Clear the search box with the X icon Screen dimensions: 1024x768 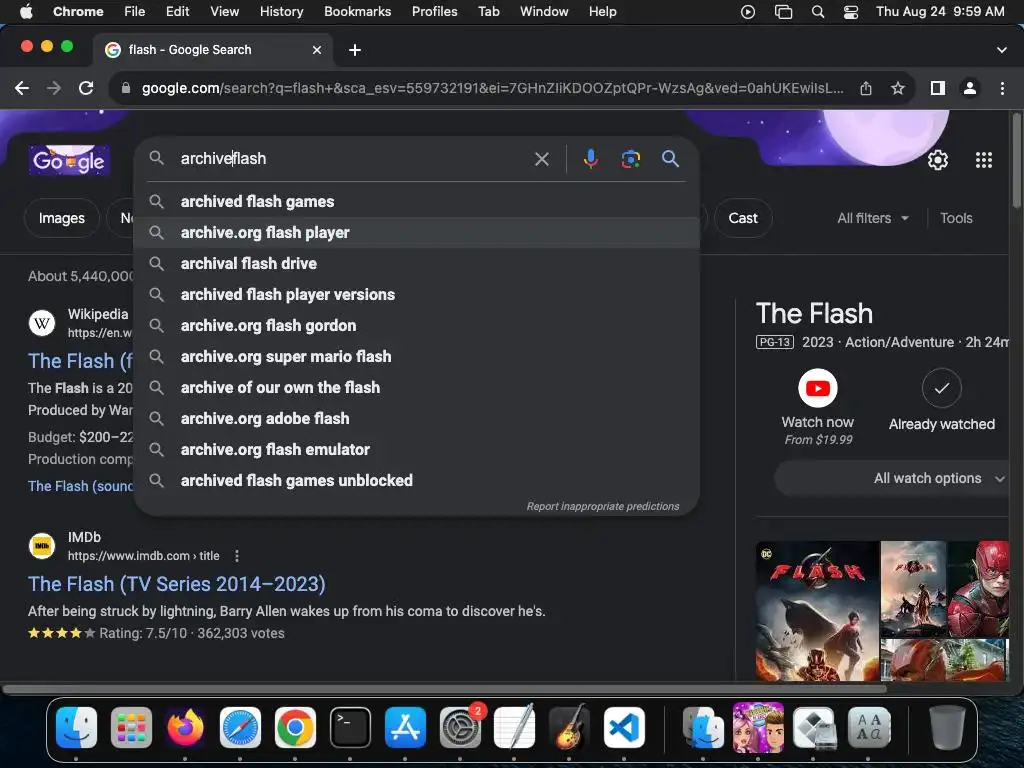coord(541,159)
